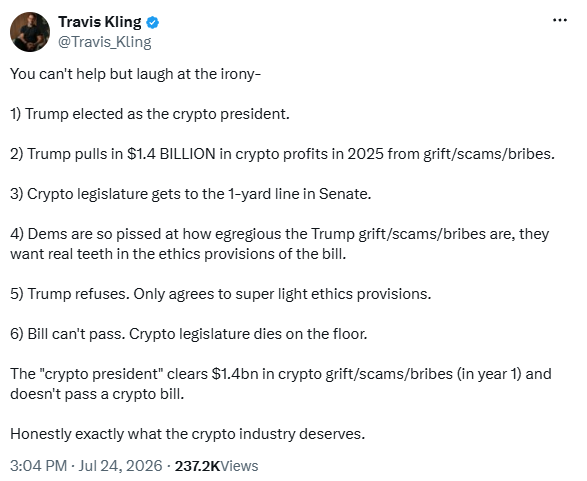Click point 2 about crypto profits in 2025
Screen dimensions: 587x481
pyautogui.click(x=283, y=154)
